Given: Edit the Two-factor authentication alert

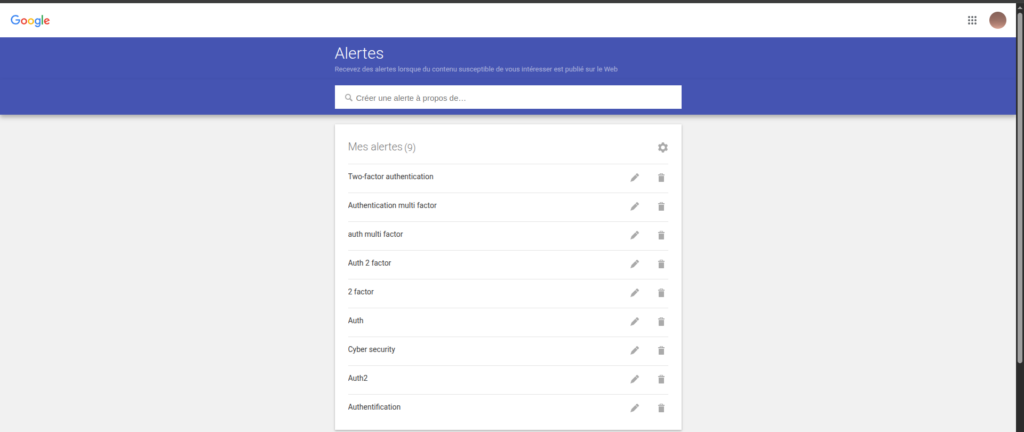Looking at the screenshot, I should click(x=634, y=178).
